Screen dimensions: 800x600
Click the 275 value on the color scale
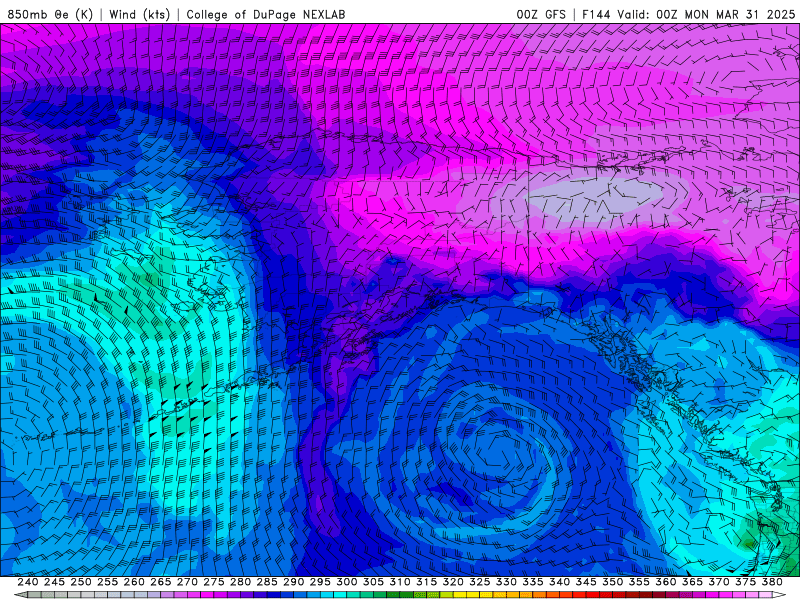click(x=214, y=582)
